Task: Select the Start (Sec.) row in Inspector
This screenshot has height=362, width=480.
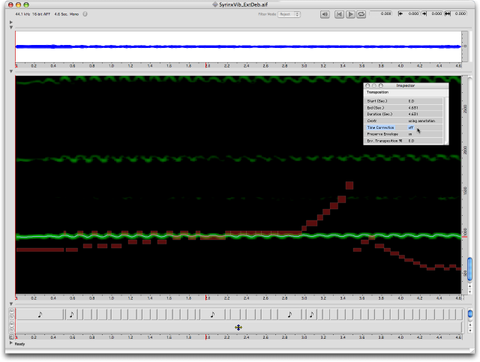Action: pyautogui.click(x=404, y=101)
